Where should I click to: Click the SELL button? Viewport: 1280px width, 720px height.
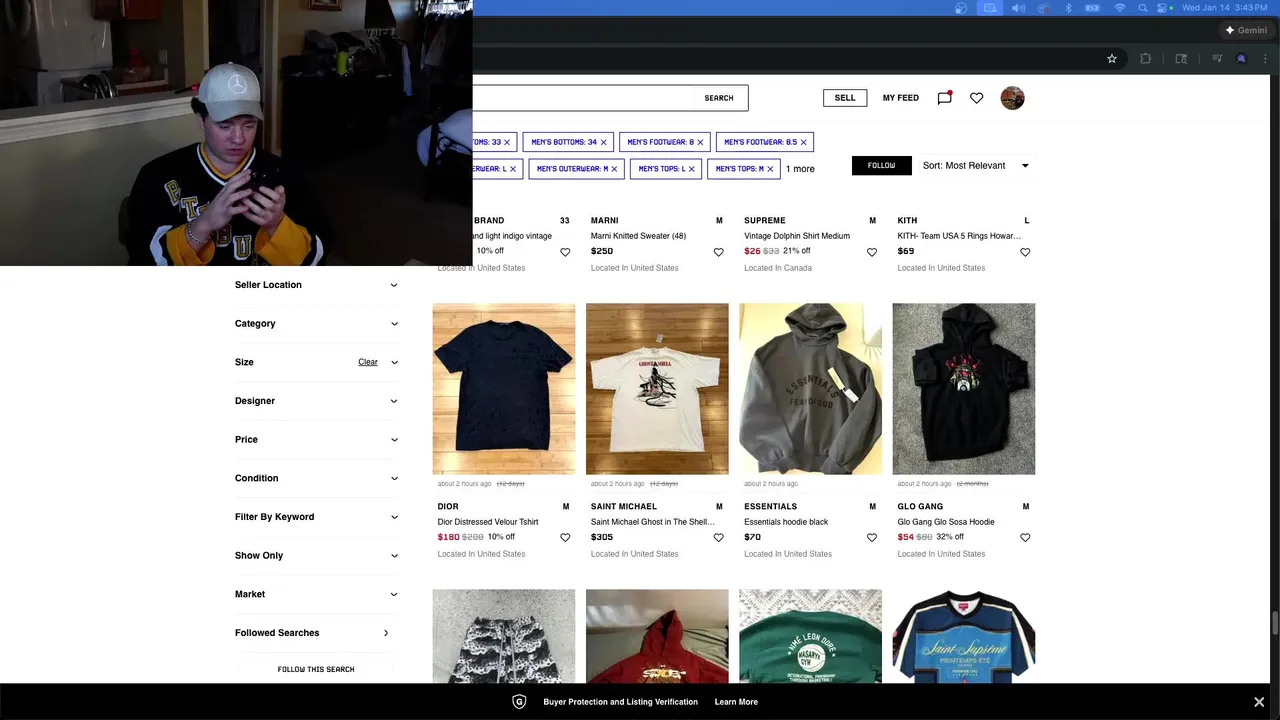845,98
